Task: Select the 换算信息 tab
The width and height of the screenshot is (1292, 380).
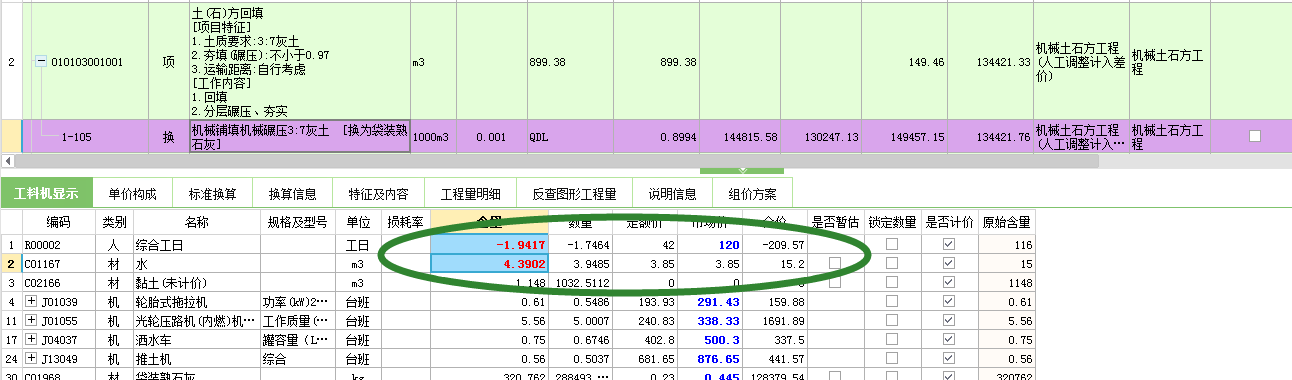Action: [293, 193]
